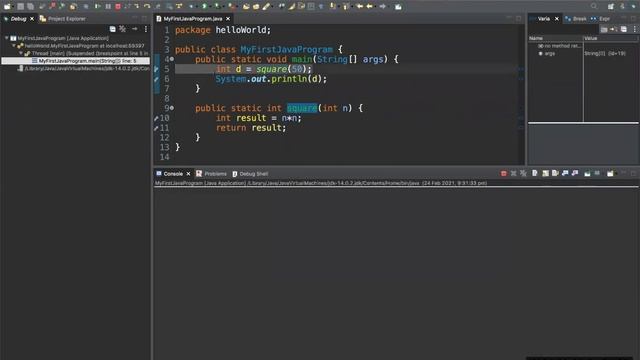Close the Debug view tab
This screenshot has height=360, width=640.
(32, 19)
